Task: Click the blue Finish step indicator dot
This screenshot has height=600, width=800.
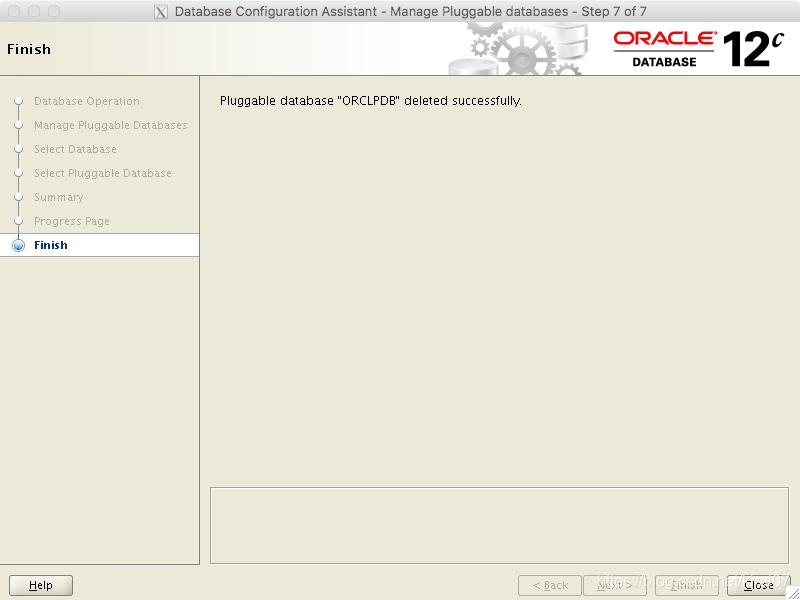Action: pyautogui.click(x=18, y=245)
